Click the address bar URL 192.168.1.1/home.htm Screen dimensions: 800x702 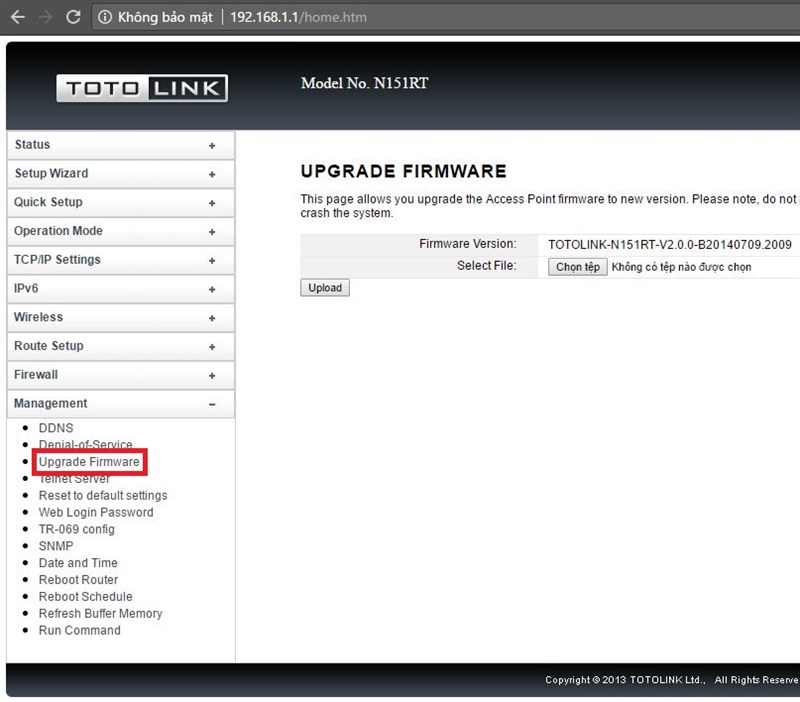[x=298, y=17]
